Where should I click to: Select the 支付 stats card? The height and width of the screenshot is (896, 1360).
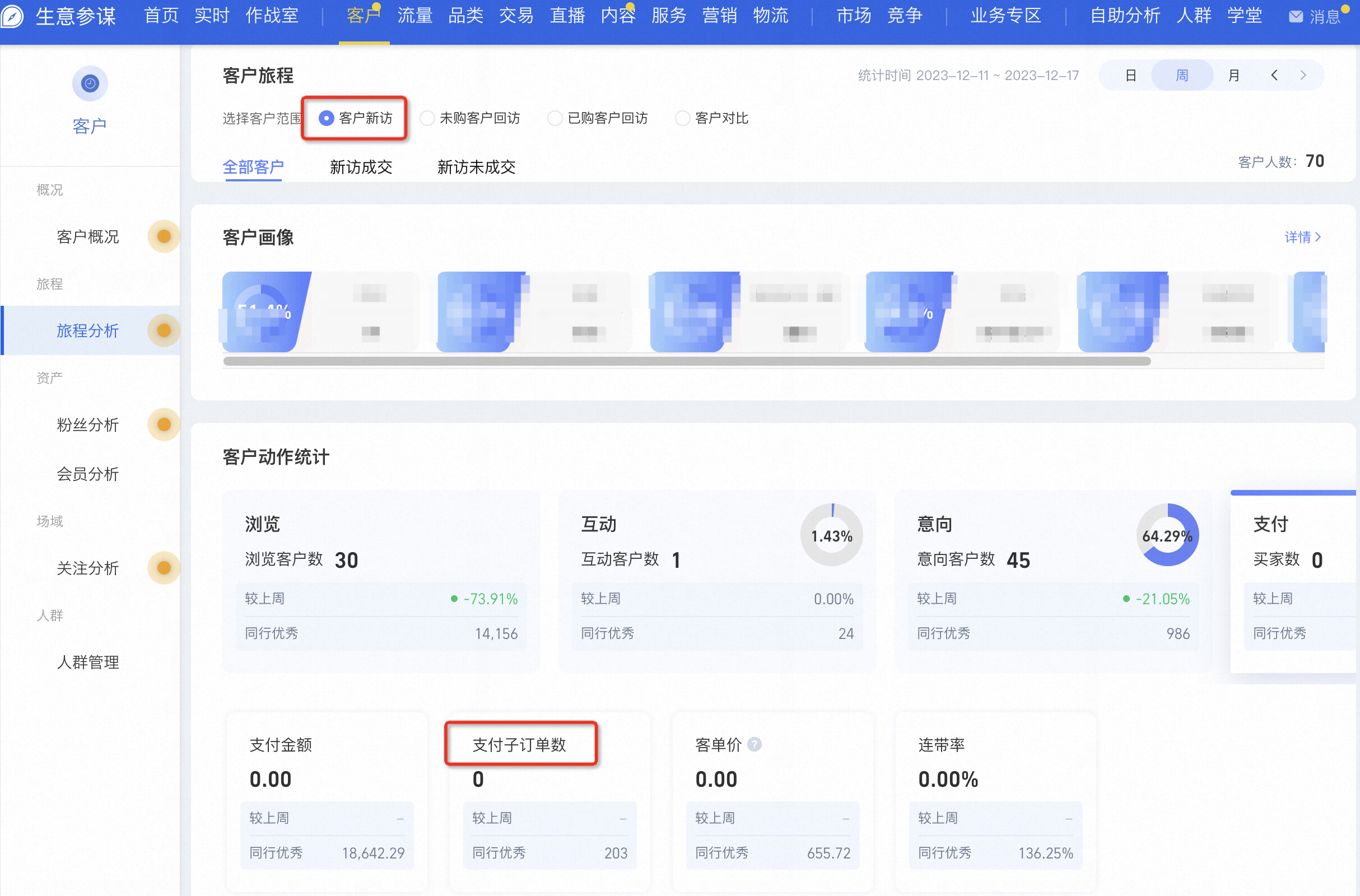click(x=1294, y=581)
